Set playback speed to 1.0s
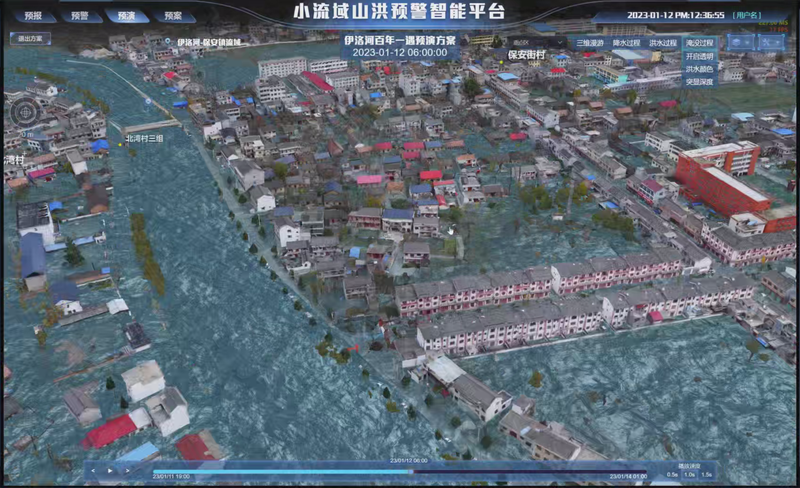800x488 pixels. 690,475
